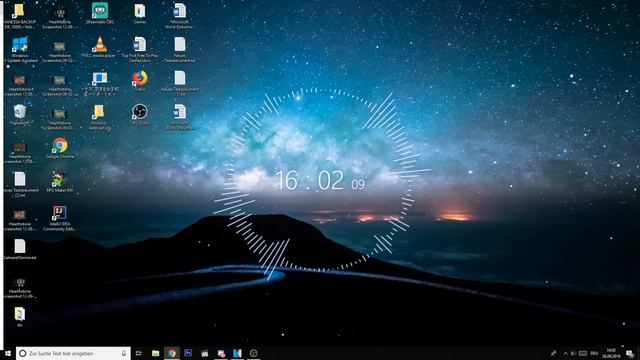
Task: Open File Explorer from the taskbar
Action: (x=156, y=353)
